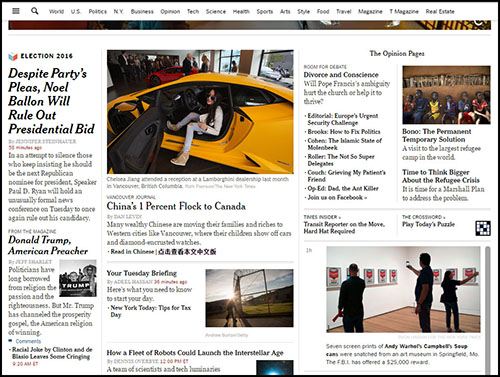Open the U.S. section
Screen dimensions: 500x377
(76, 11)
